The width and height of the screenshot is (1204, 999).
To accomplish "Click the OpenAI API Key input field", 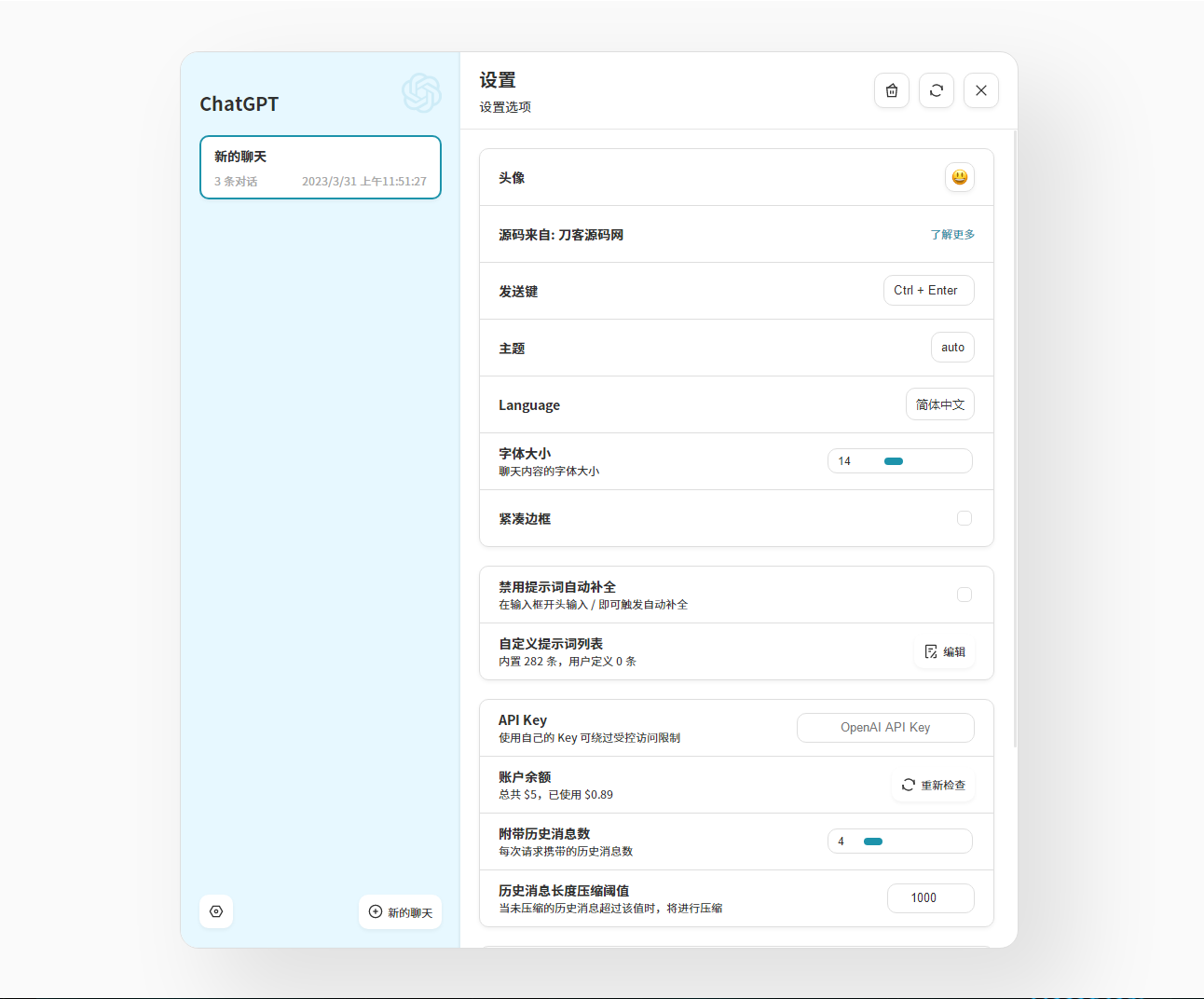I will 884,728.
